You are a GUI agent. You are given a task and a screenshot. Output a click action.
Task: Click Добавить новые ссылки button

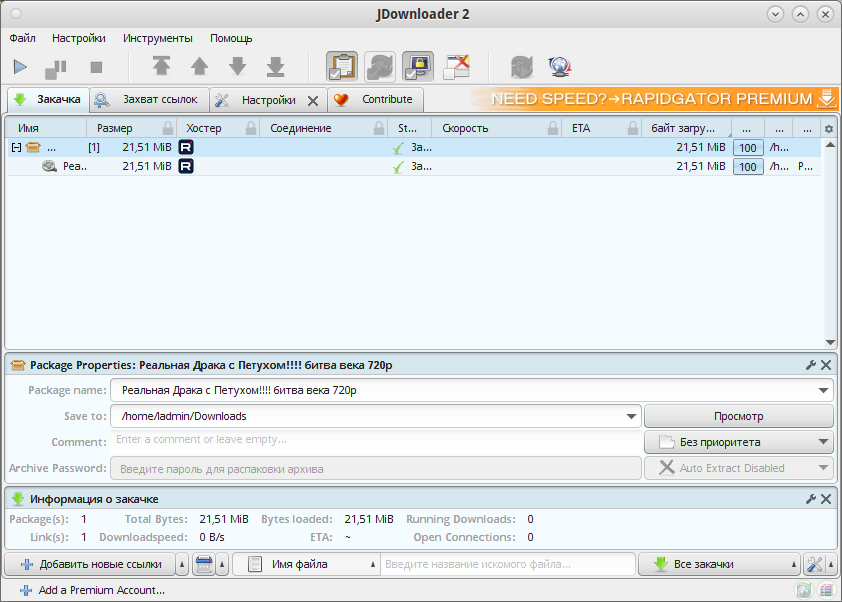point(90,564)
